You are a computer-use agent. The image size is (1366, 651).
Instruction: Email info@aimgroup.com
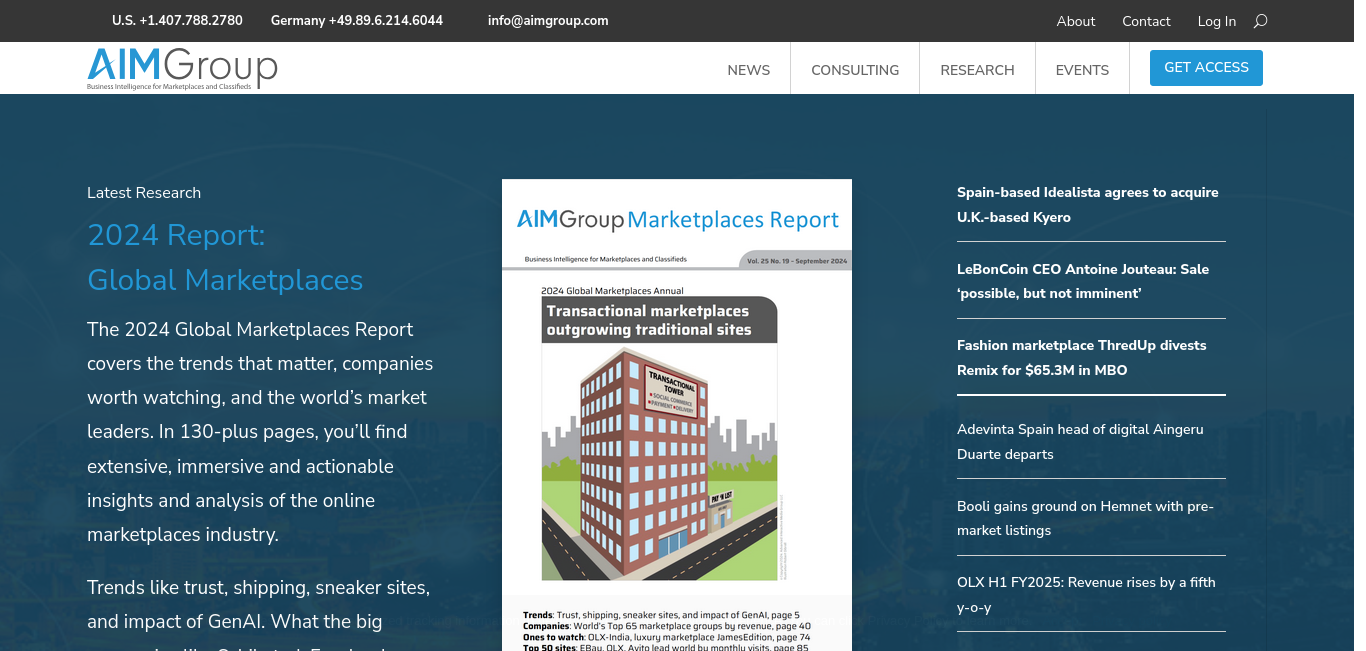point(548,20)
